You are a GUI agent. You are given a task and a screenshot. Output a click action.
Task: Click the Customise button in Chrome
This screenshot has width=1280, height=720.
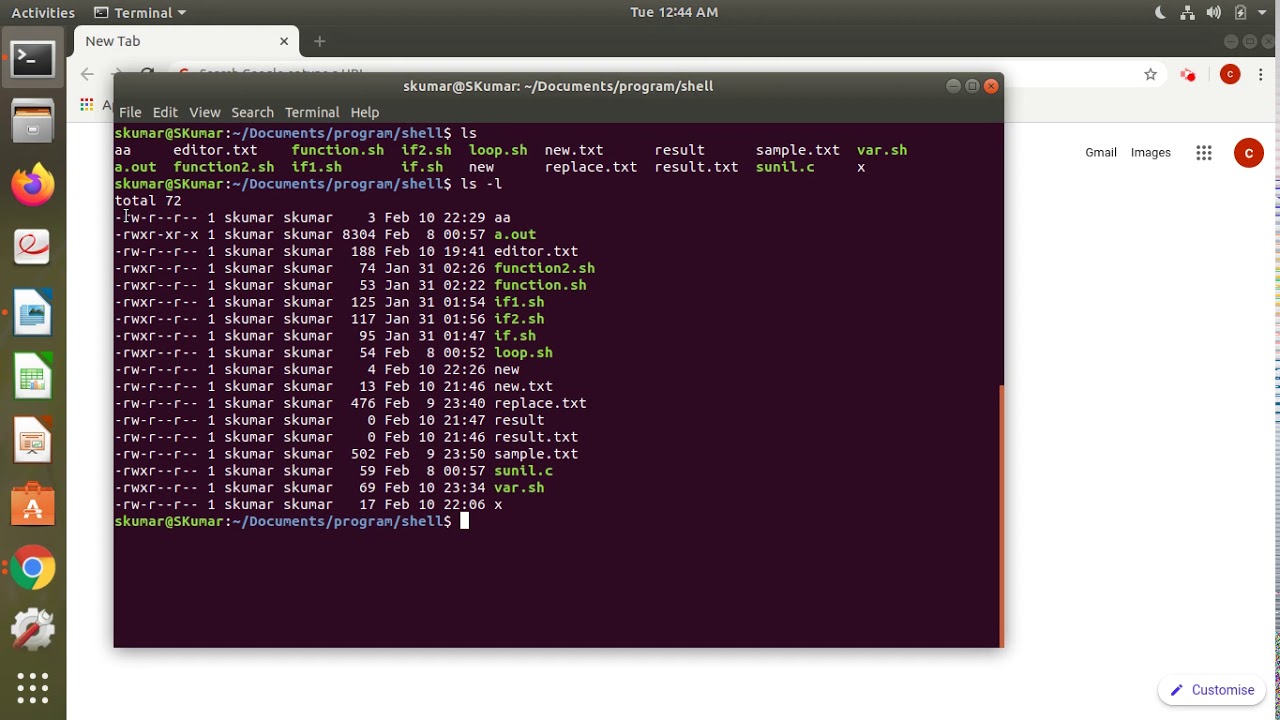(x=1212, y=690)
